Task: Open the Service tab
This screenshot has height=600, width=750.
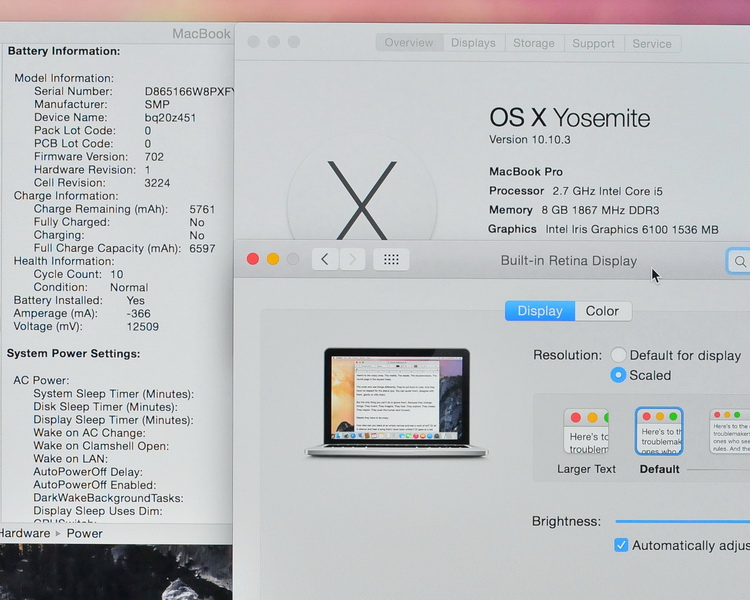Action: click(652, 44)
